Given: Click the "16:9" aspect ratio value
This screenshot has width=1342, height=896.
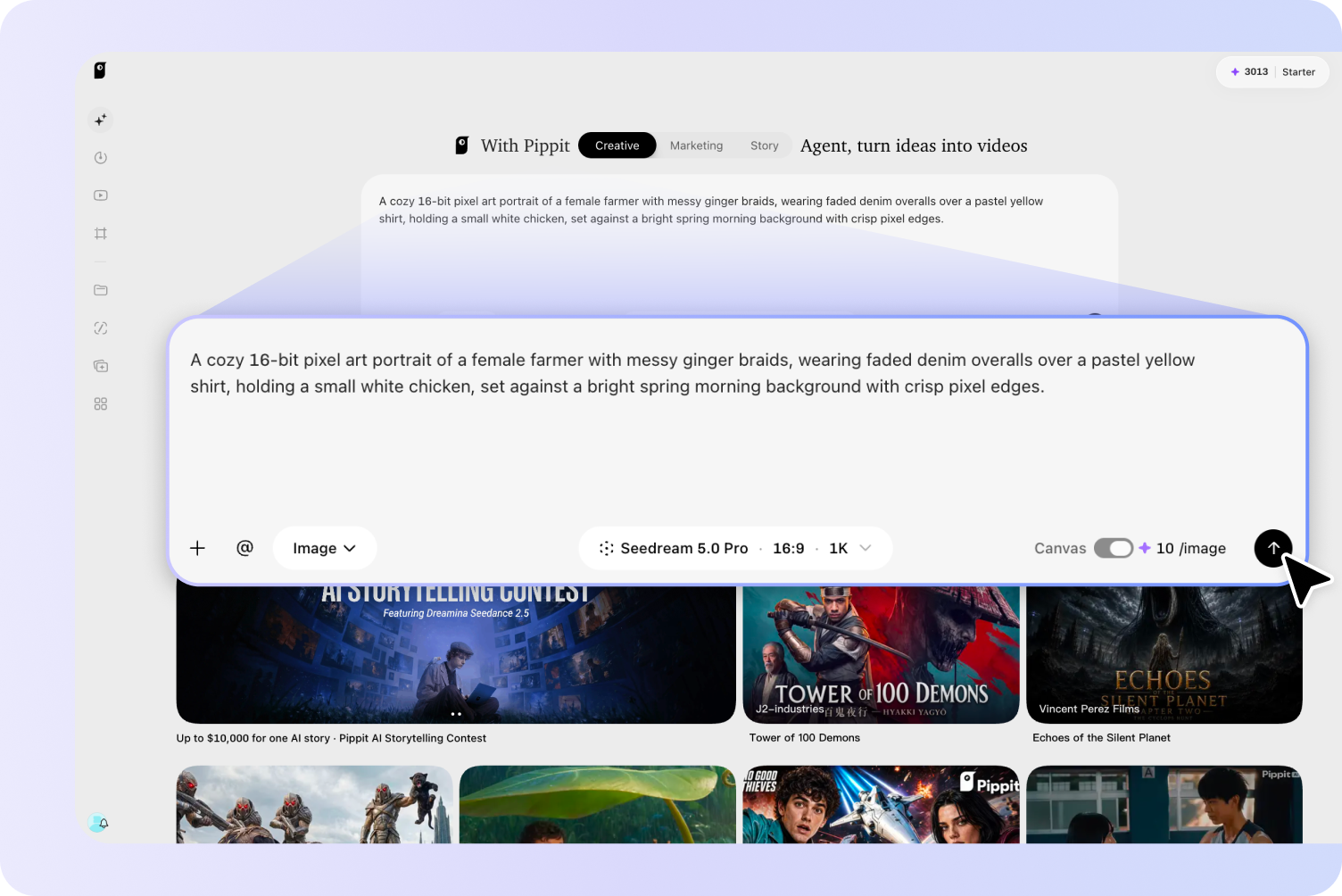Looking at the screenshot, I should tap(789, 549).
